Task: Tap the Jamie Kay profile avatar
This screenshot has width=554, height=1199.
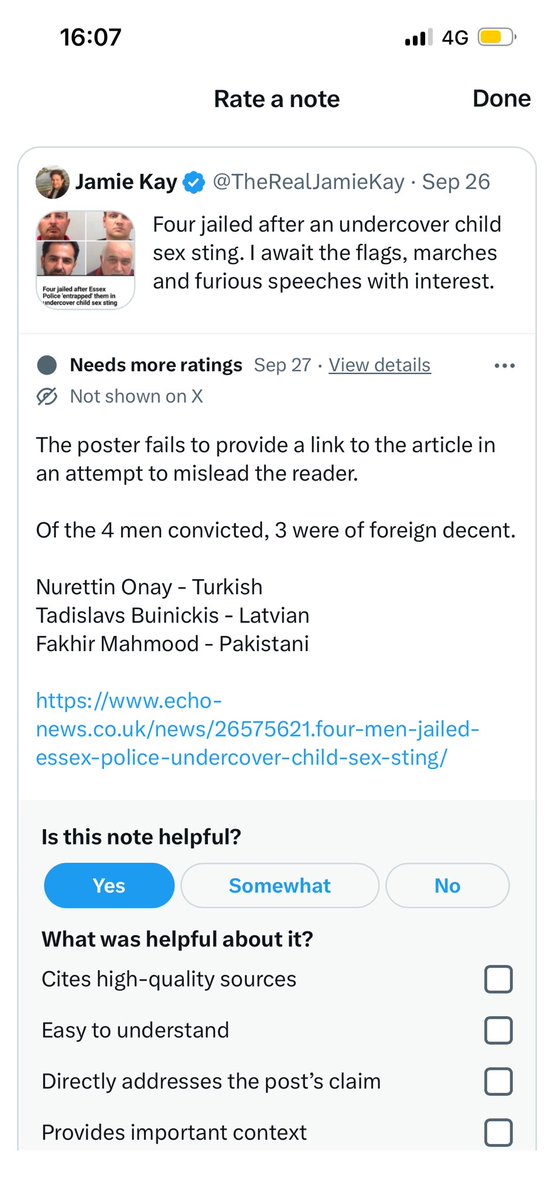Action: pyautogui.click(x=52, y=182)
